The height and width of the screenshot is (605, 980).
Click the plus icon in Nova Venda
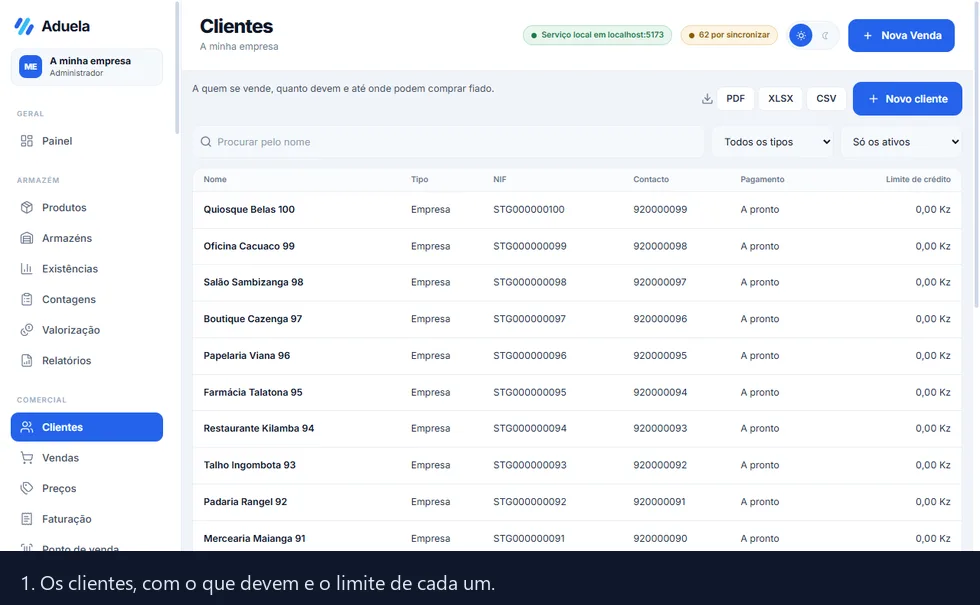pos(868,36)
